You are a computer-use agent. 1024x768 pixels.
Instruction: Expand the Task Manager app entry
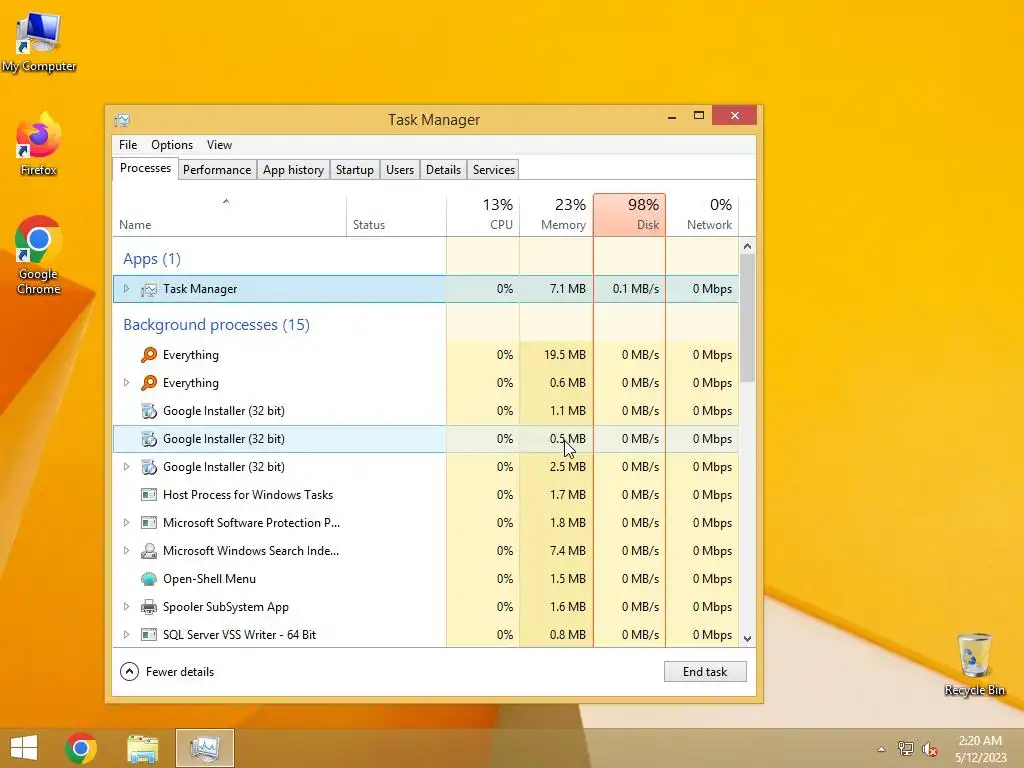point(126,289)
